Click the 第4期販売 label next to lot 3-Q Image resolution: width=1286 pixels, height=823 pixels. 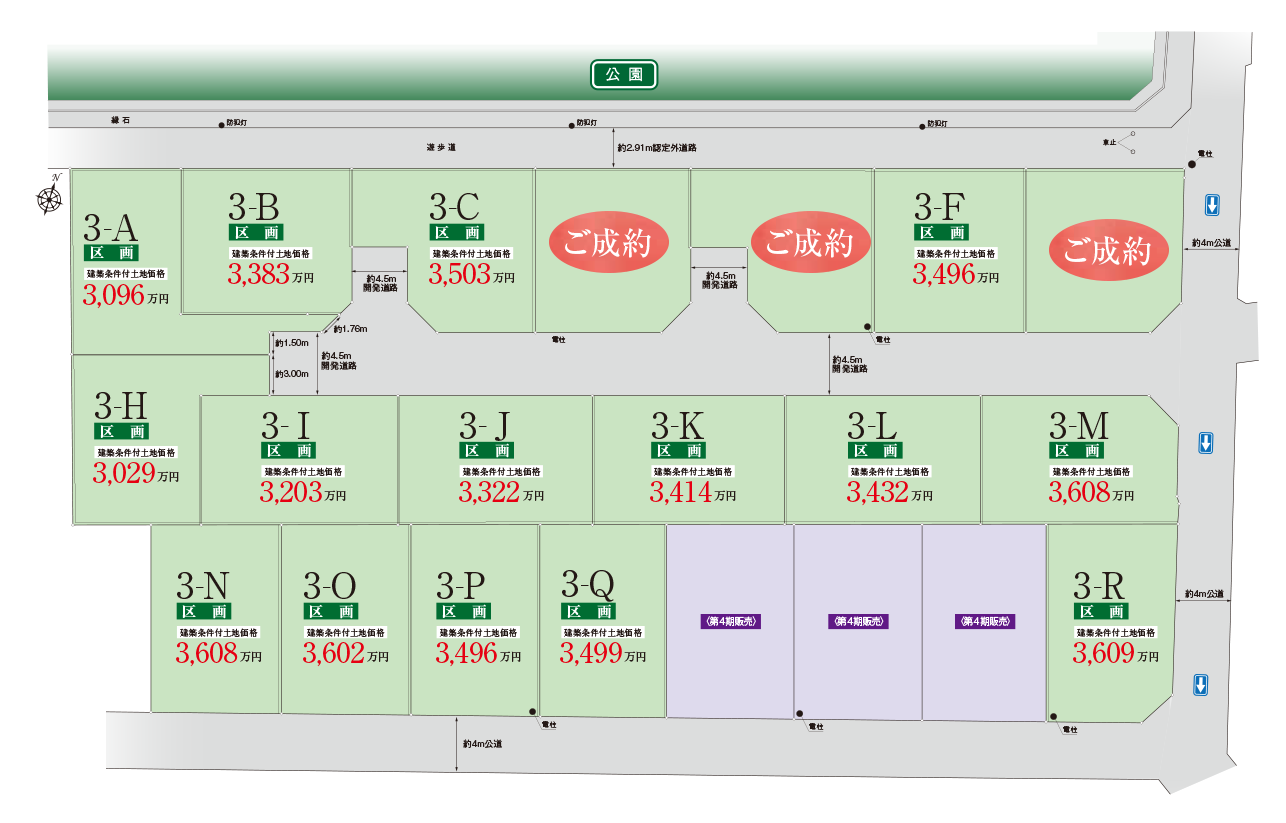pyautogui.click(x=731, y=621)
